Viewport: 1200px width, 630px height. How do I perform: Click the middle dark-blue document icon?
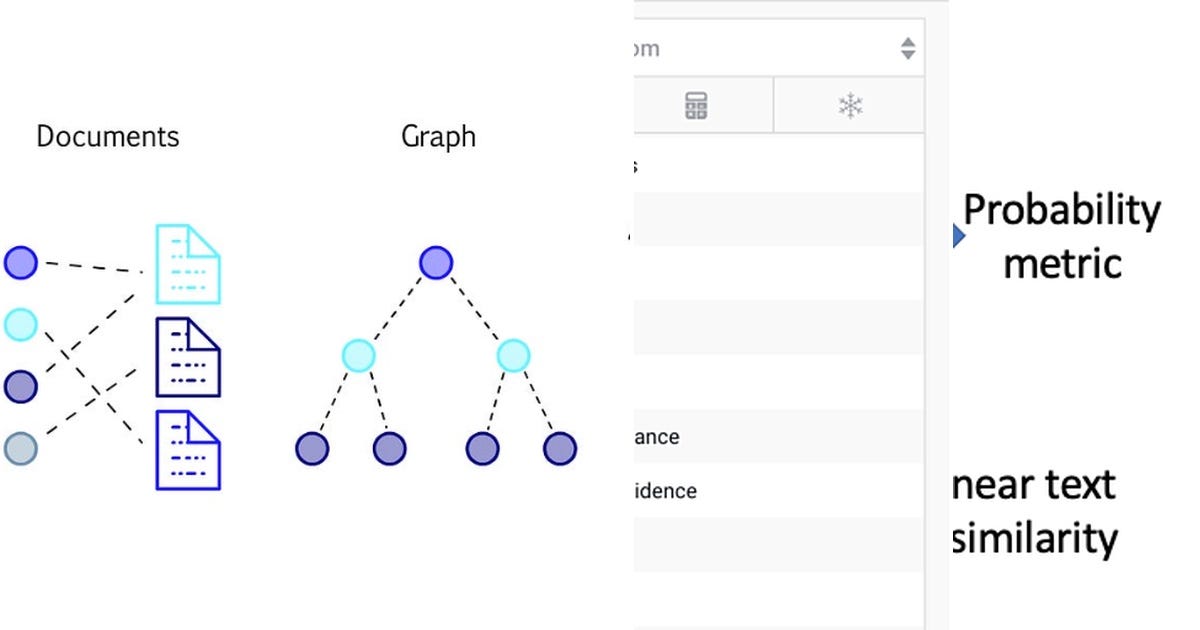(x=188, y=355)
